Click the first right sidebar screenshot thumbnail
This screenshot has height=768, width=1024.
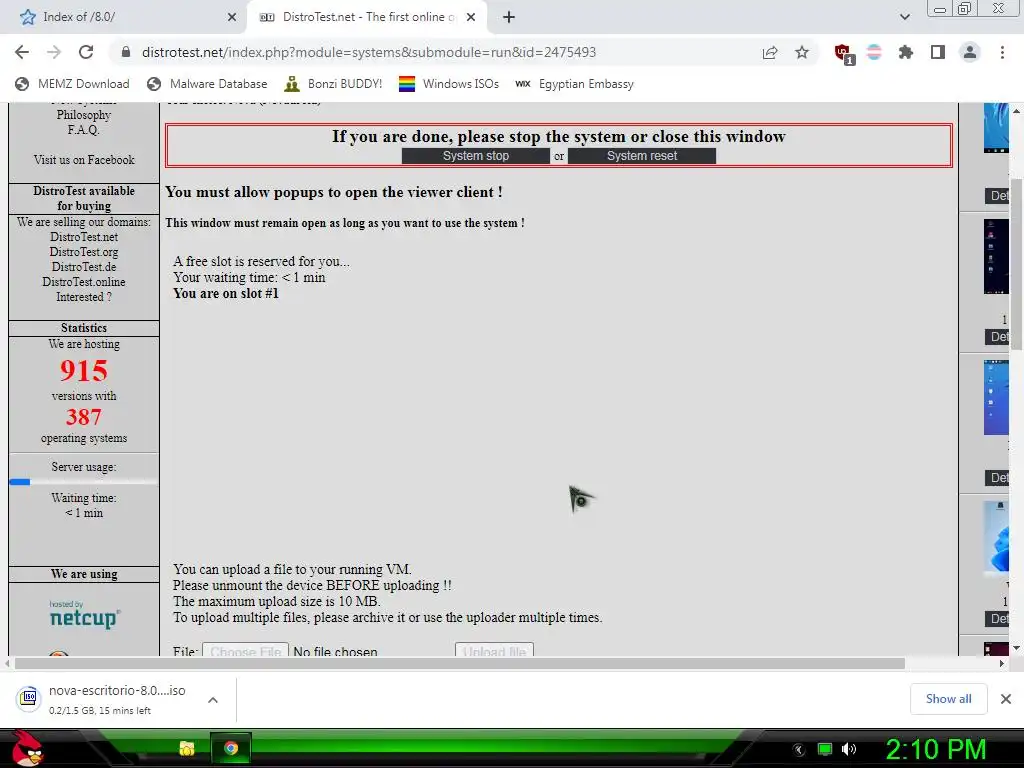click(997, 127)
